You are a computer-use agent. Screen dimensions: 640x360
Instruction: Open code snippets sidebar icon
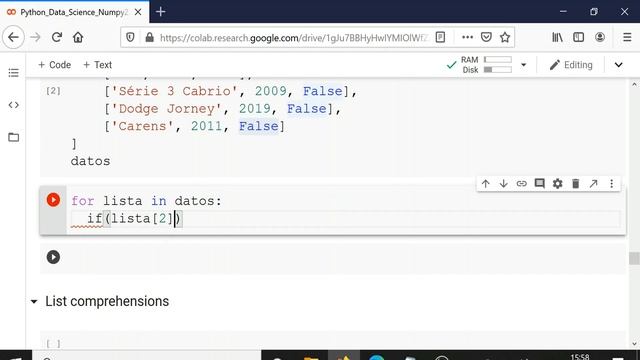point(13,105)
